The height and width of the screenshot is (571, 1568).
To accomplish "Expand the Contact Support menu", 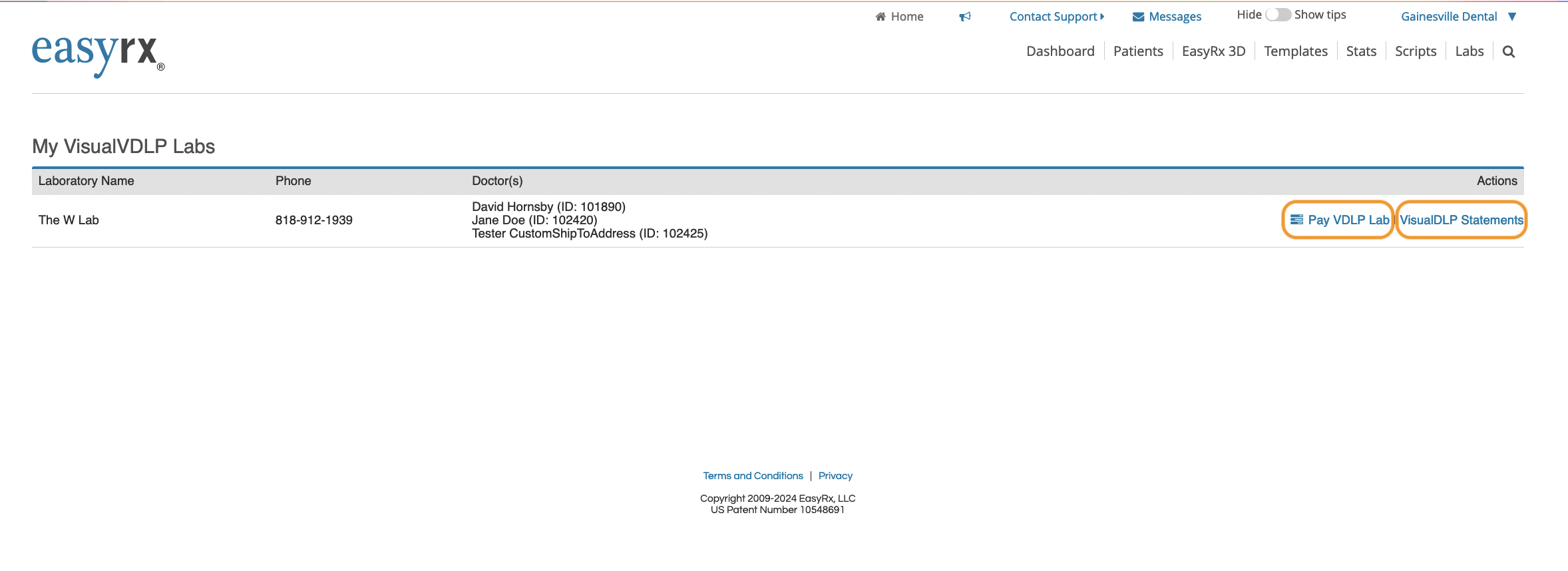I will coord(1057,17).
